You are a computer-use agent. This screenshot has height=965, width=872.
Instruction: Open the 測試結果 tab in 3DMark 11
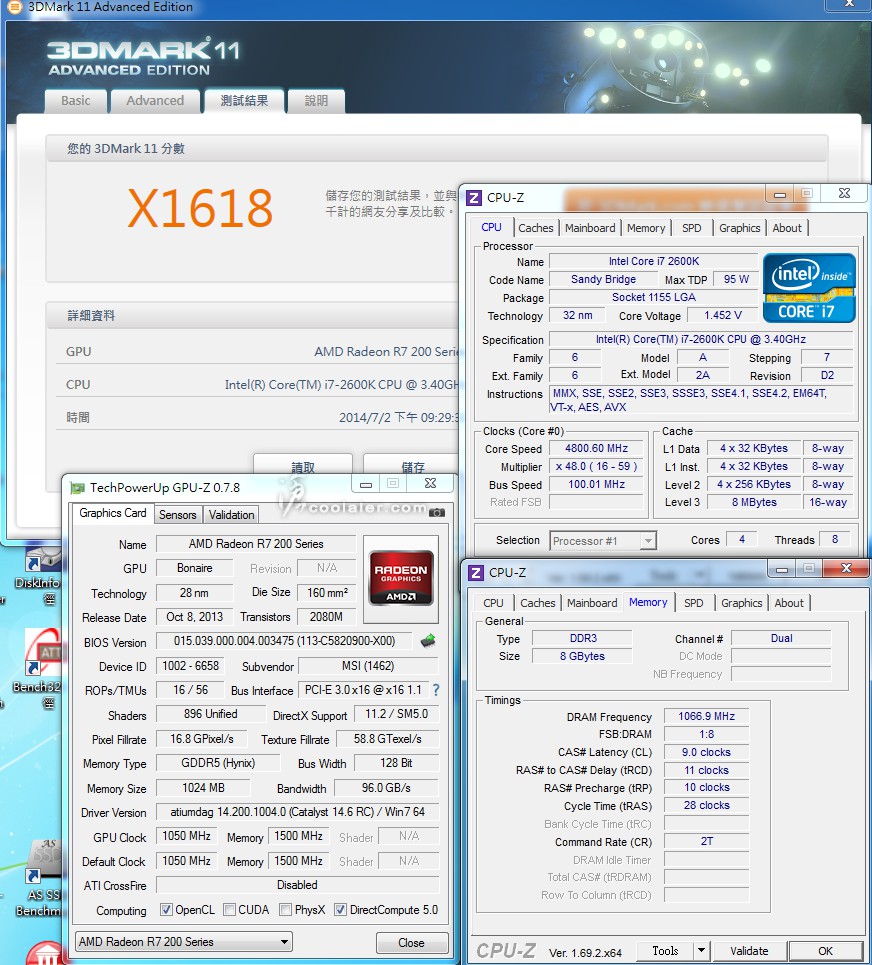point(244,100)
